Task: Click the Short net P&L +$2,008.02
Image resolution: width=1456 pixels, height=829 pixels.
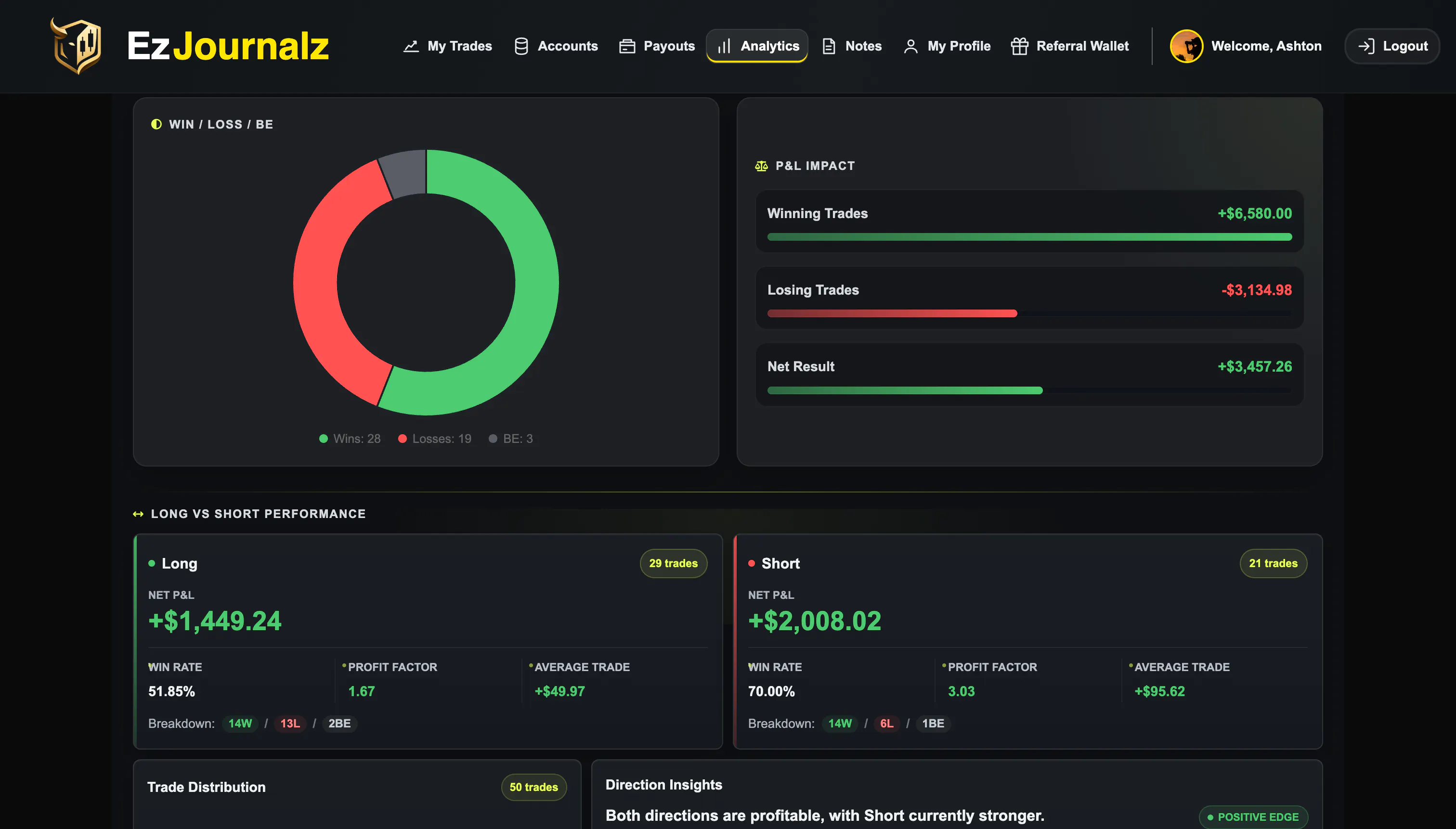Action: (x=814, y=621)
